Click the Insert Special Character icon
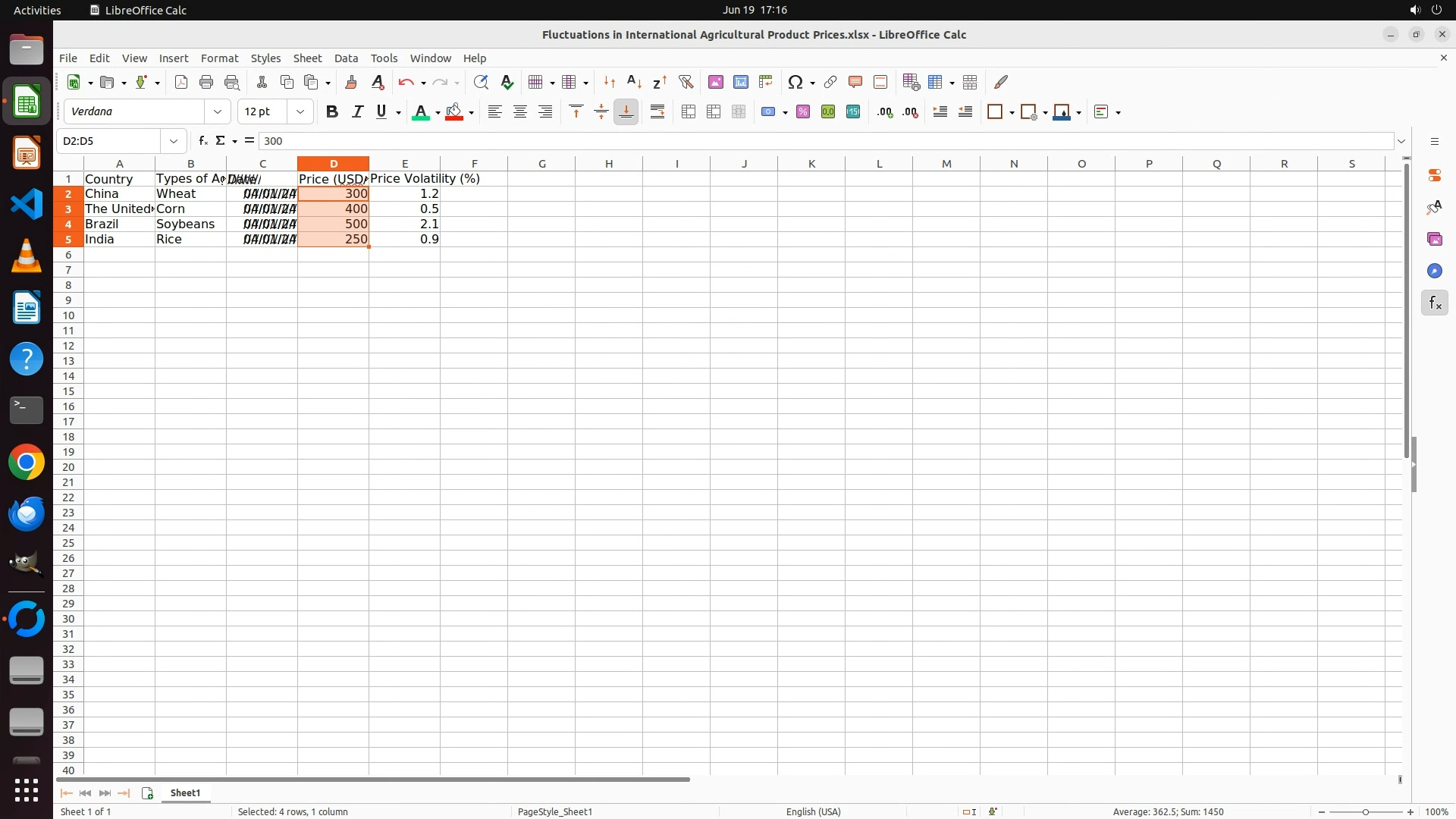1456x819 pixels. click(795, 82)
